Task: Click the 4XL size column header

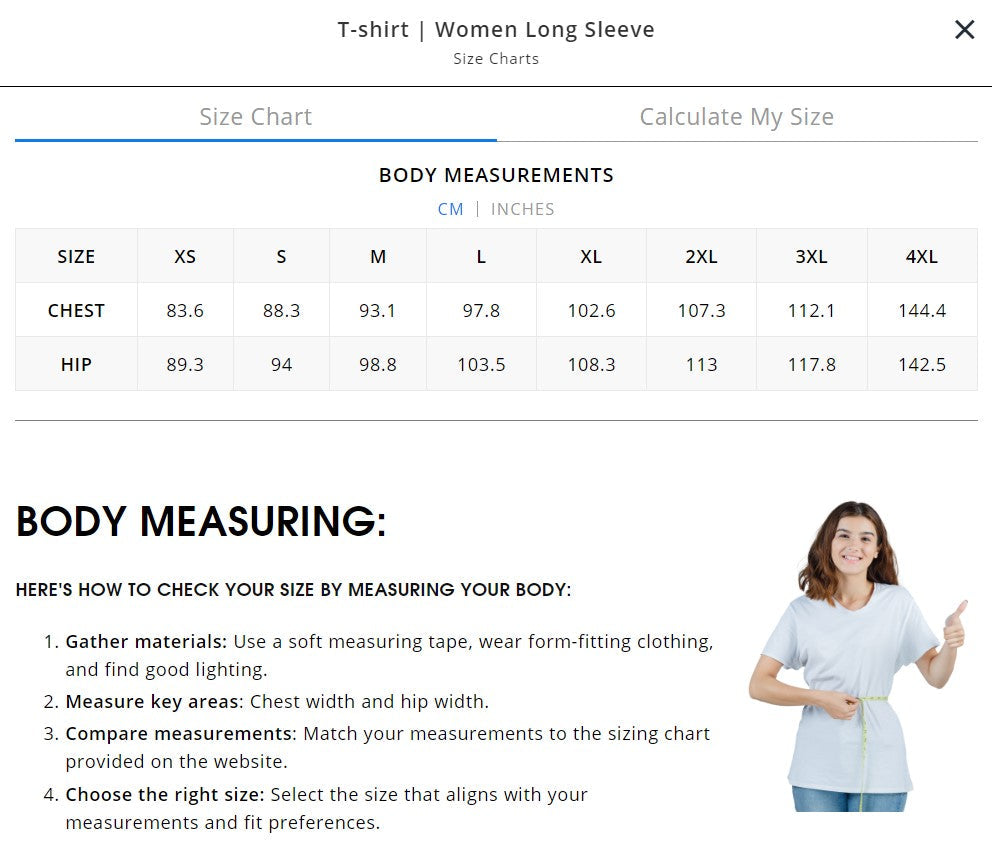Action: click(x=921, y=256)
